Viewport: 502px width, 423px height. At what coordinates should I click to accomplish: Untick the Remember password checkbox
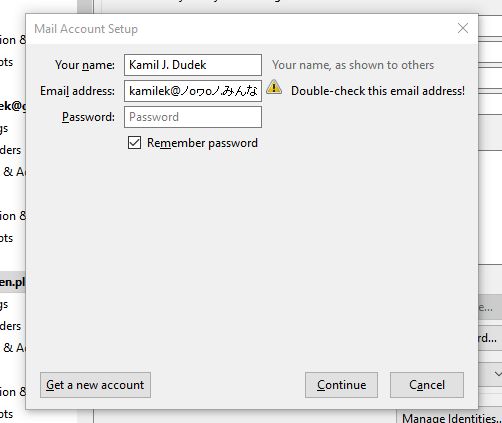point(134,143)
